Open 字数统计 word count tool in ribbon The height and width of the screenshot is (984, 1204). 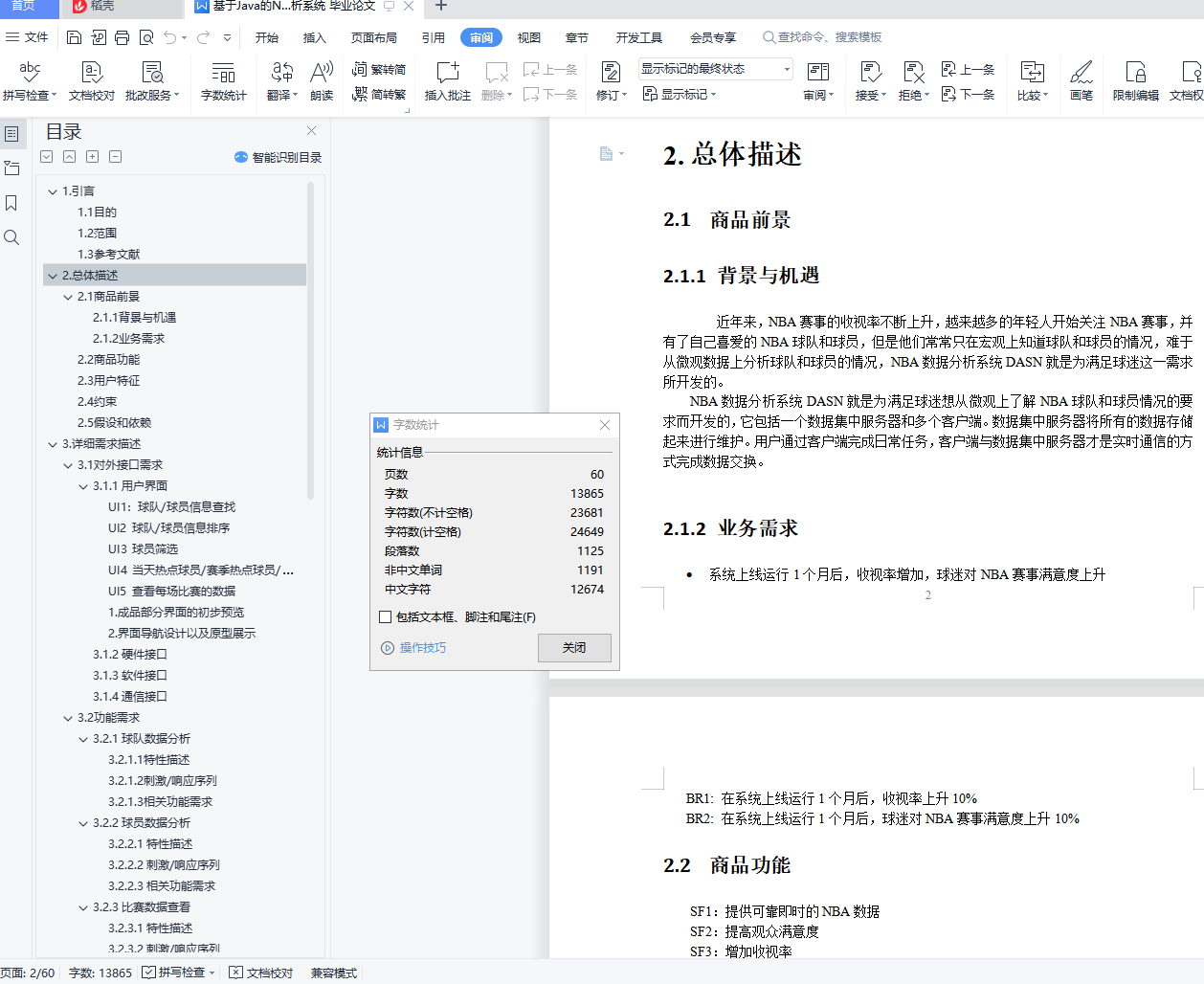[x=223, y=81]
